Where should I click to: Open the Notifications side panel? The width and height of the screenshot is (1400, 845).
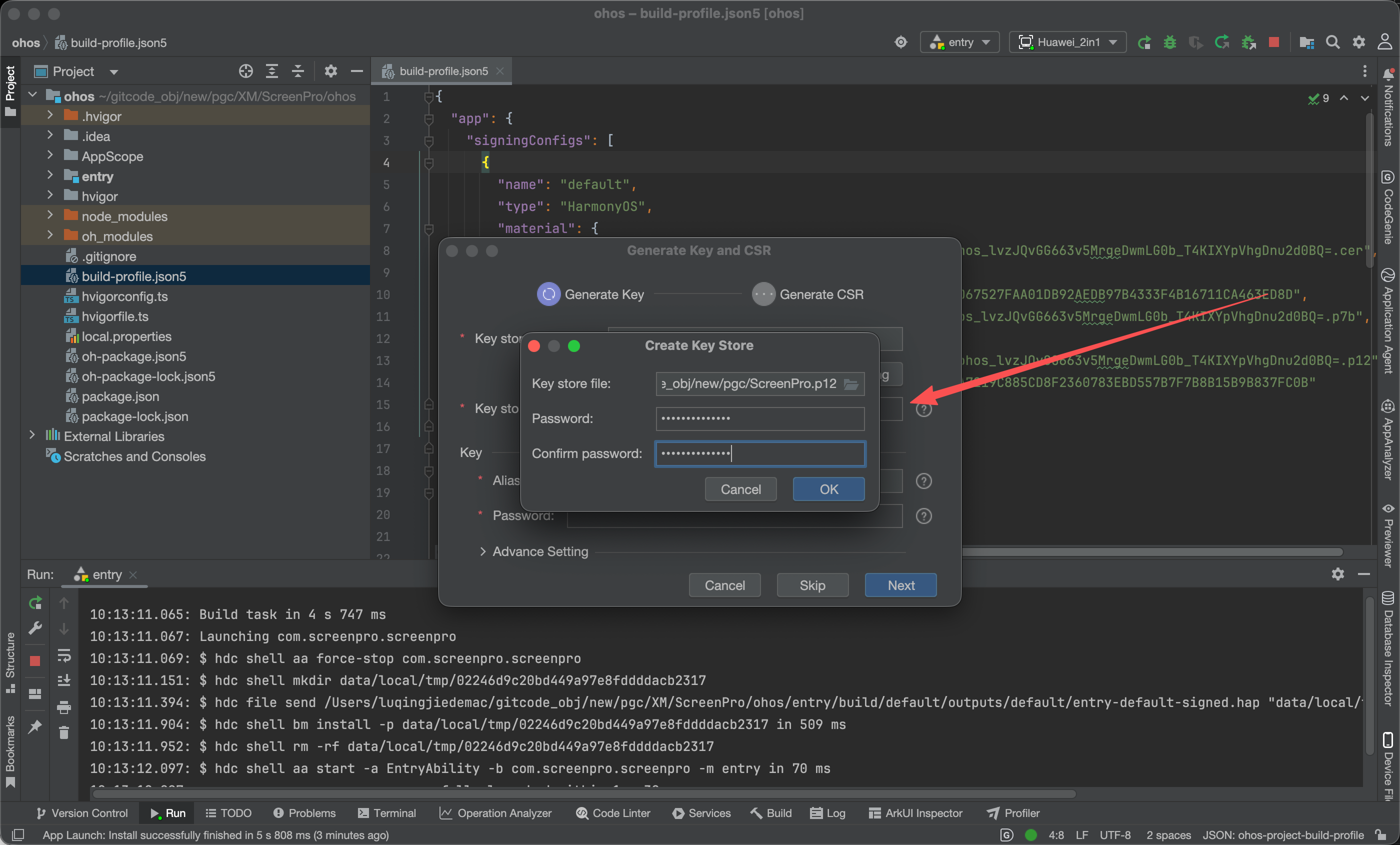[1388, 108]
